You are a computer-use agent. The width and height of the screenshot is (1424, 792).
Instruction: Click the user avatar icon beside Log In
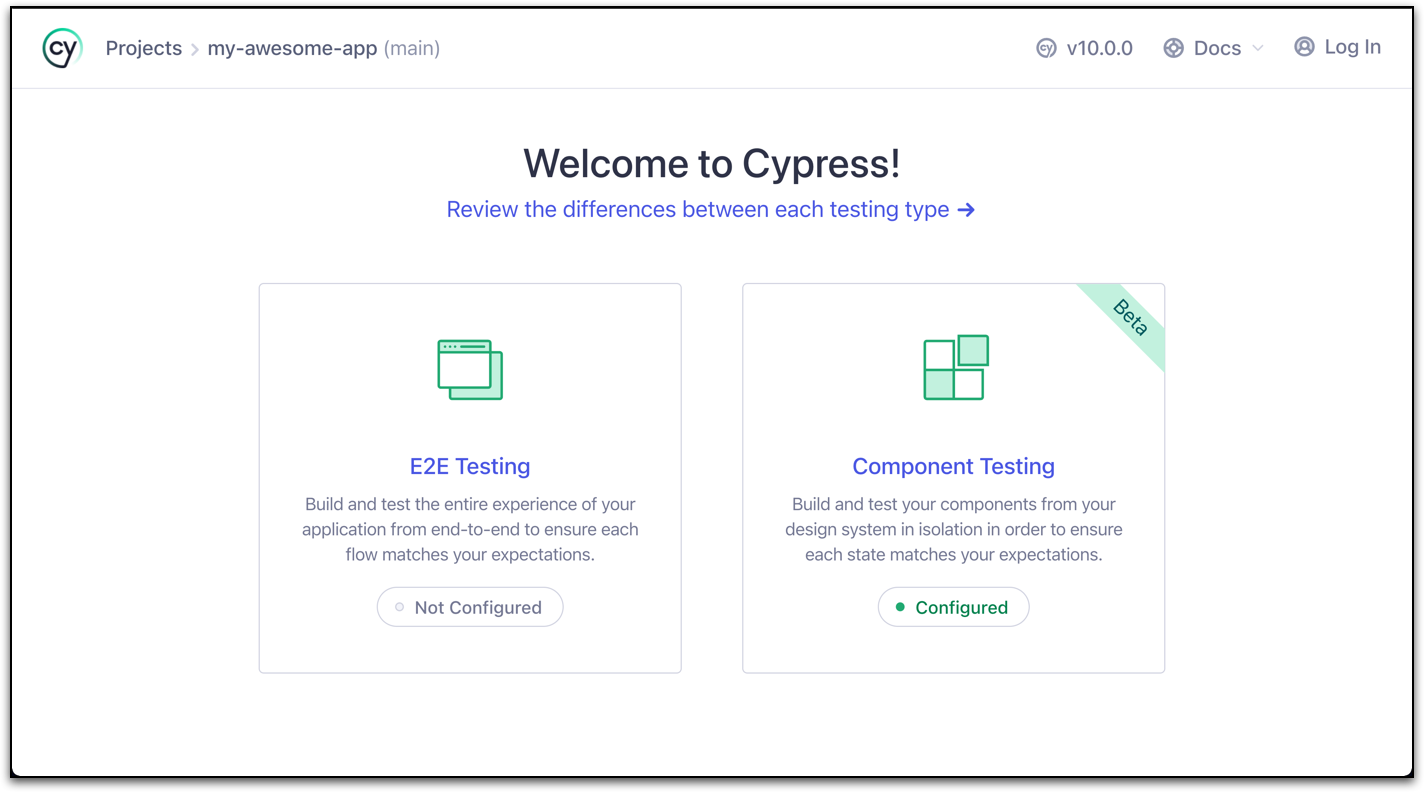1304,46
